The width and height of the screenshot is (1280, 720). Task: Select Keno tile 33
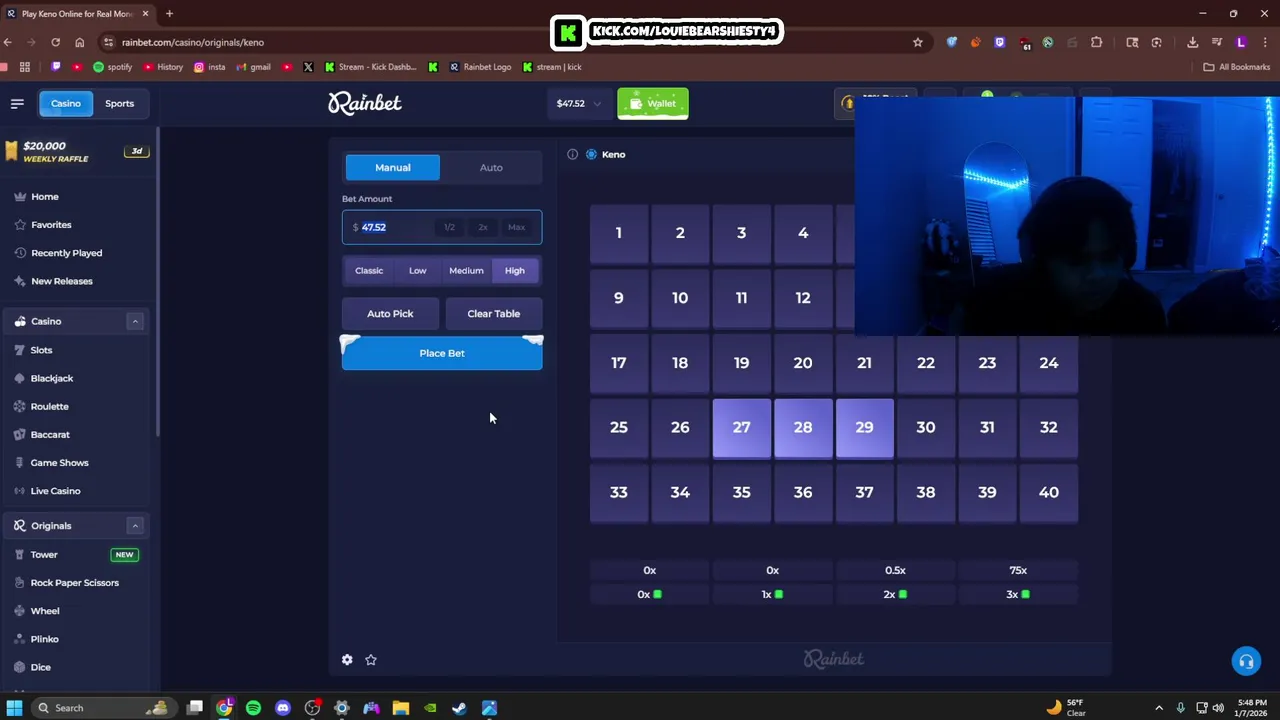click(x=619, y=493)
